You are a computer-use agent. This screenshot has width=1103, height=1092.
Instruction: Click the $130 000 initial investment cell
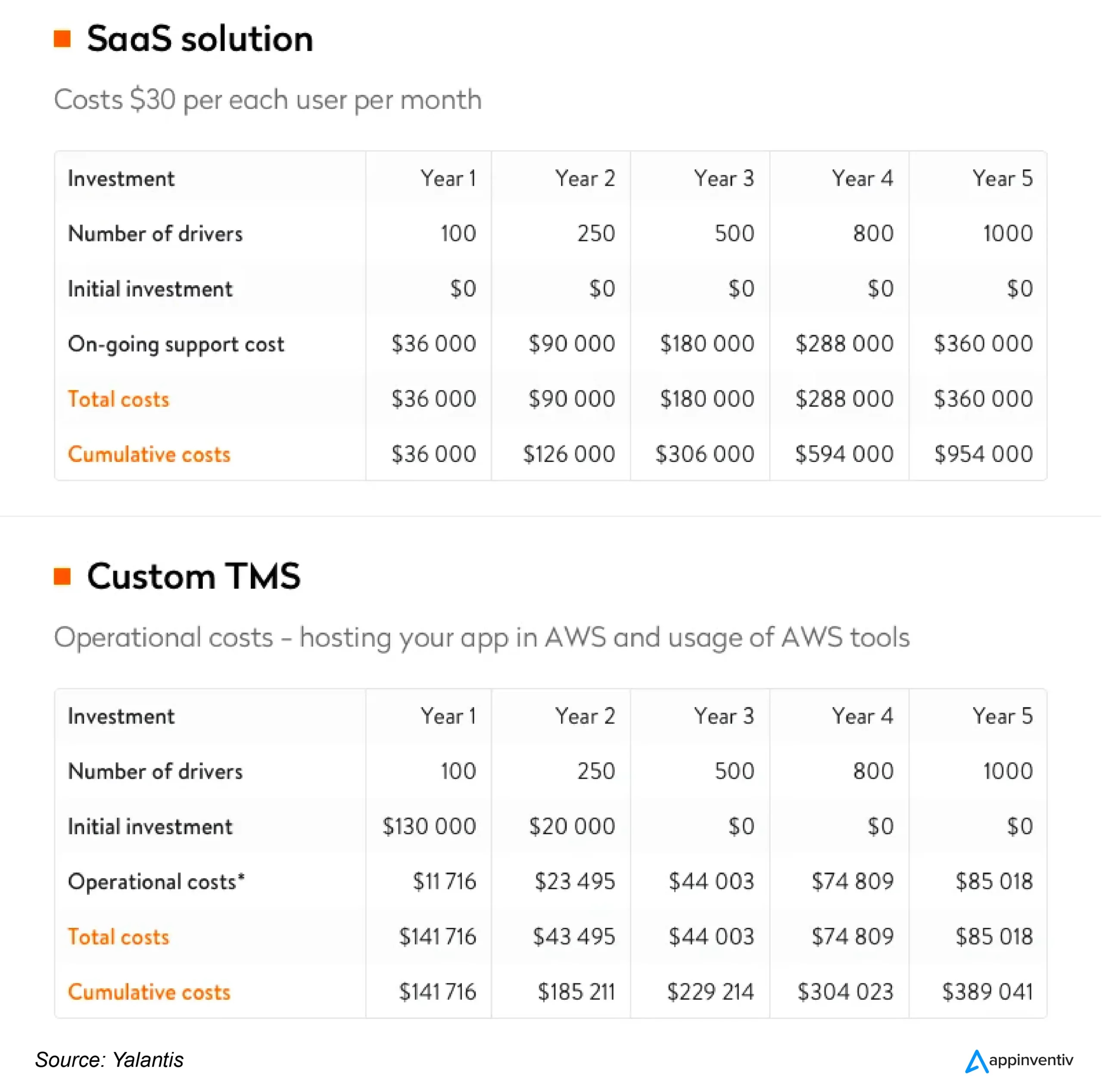point(429,827)
